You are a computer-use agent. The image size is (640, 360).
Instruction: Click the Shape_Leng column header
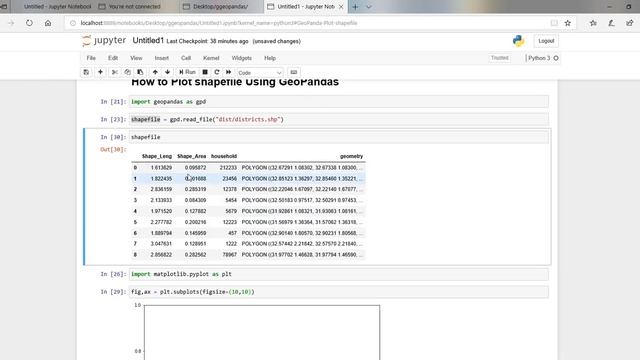(x=157, y=156)
